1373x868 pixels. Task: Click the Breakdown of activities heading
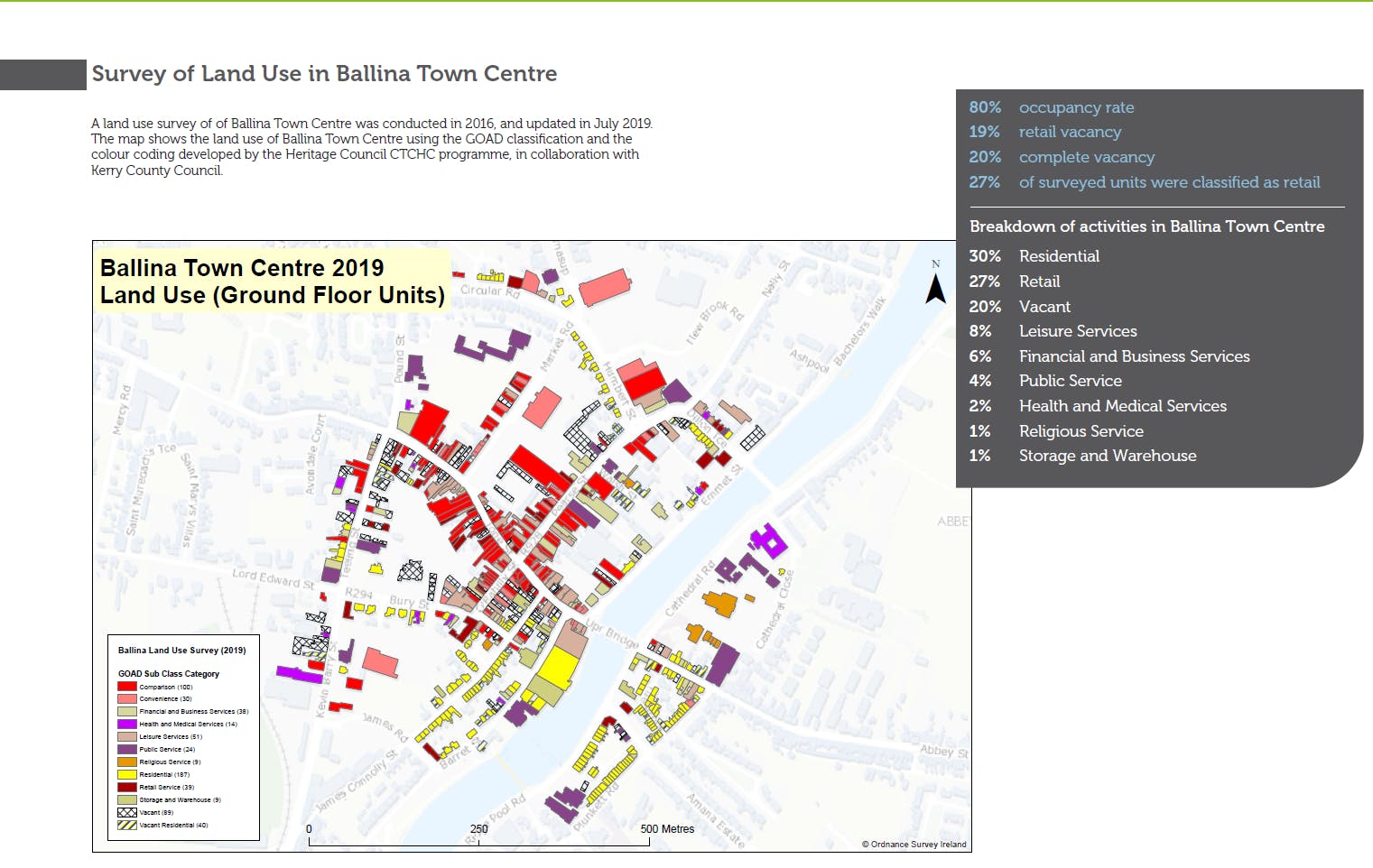[x=1147, y=226]
